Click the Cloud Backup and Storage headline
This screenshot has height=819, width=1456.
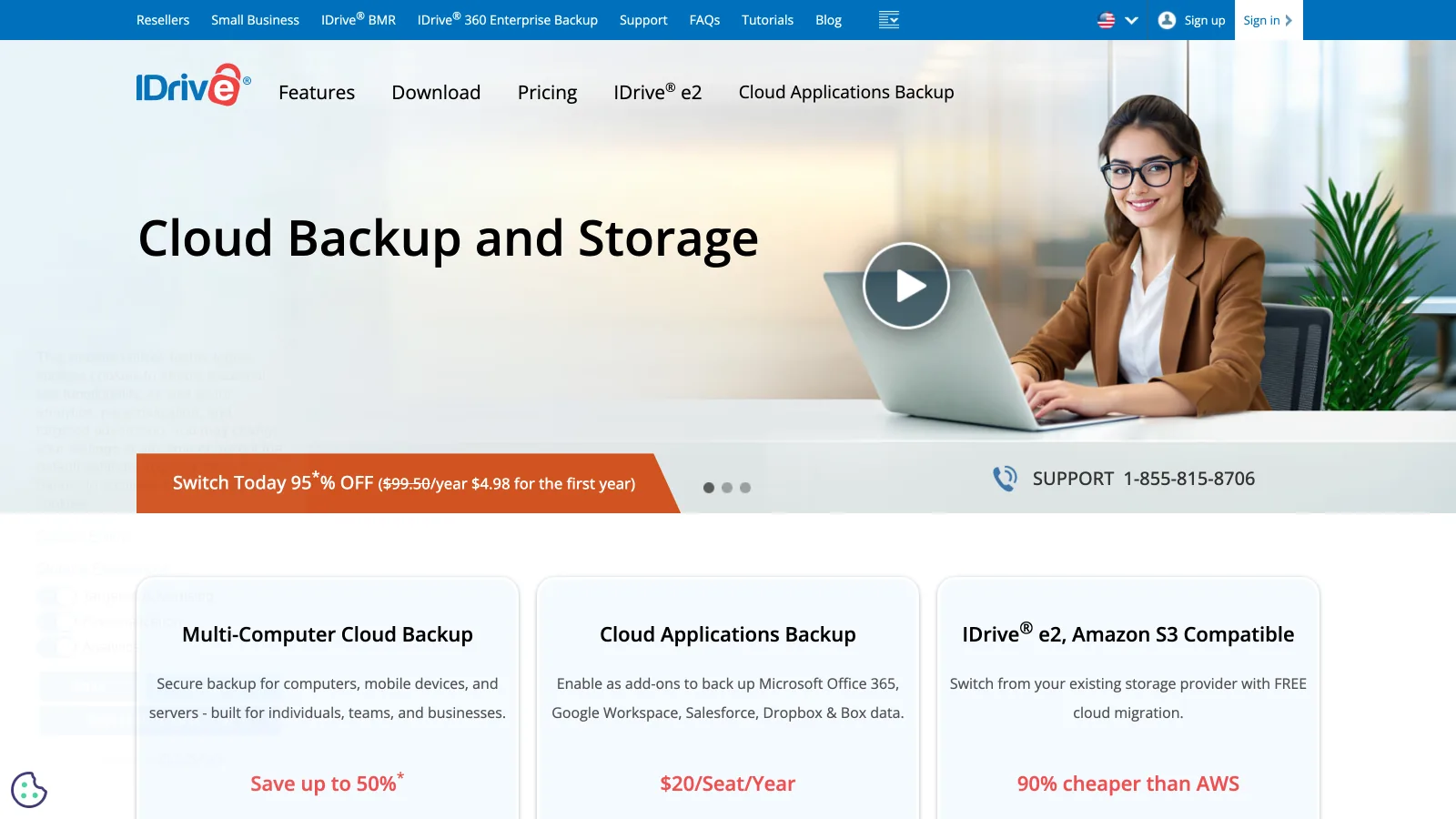tap(448, 239)
